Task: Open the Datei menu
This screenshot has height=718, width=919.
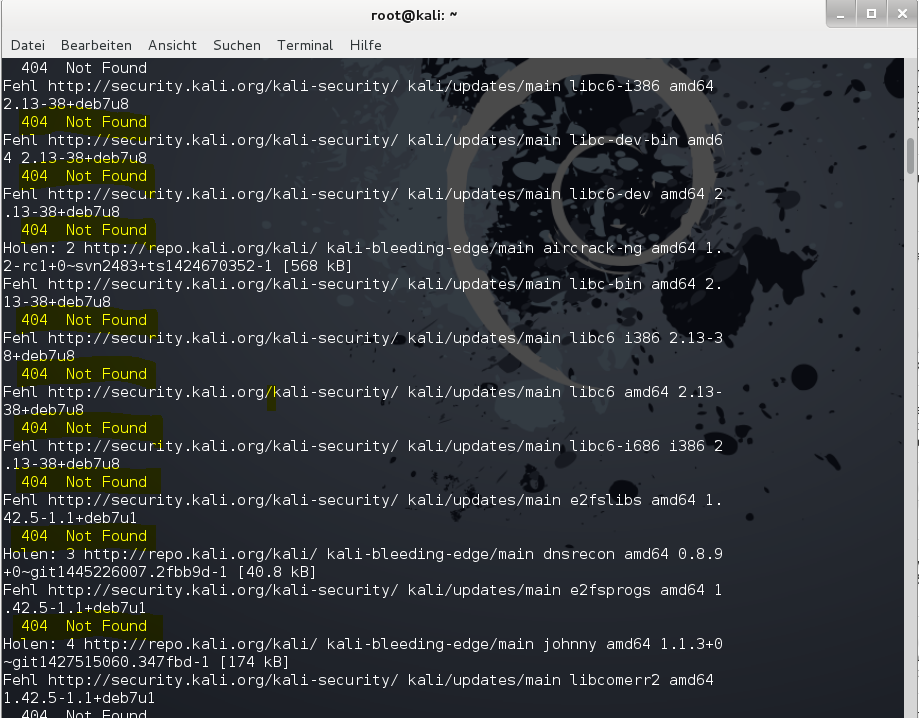Action: (x=28, y=45)
